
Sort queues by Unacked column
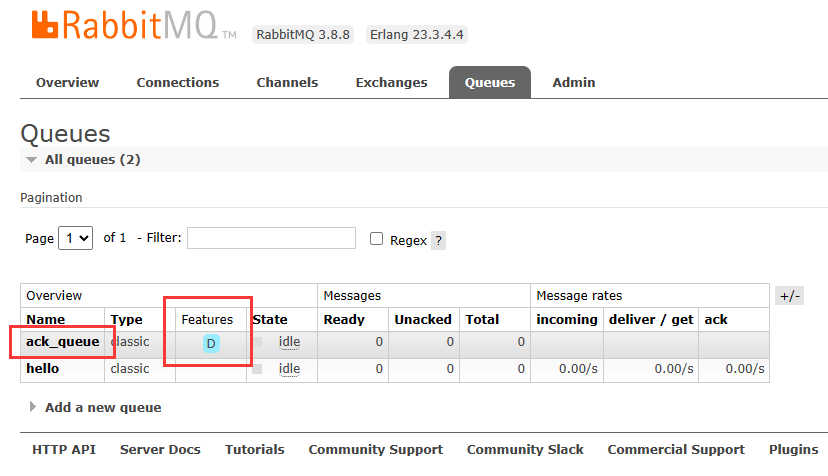[x=423, y=320]
